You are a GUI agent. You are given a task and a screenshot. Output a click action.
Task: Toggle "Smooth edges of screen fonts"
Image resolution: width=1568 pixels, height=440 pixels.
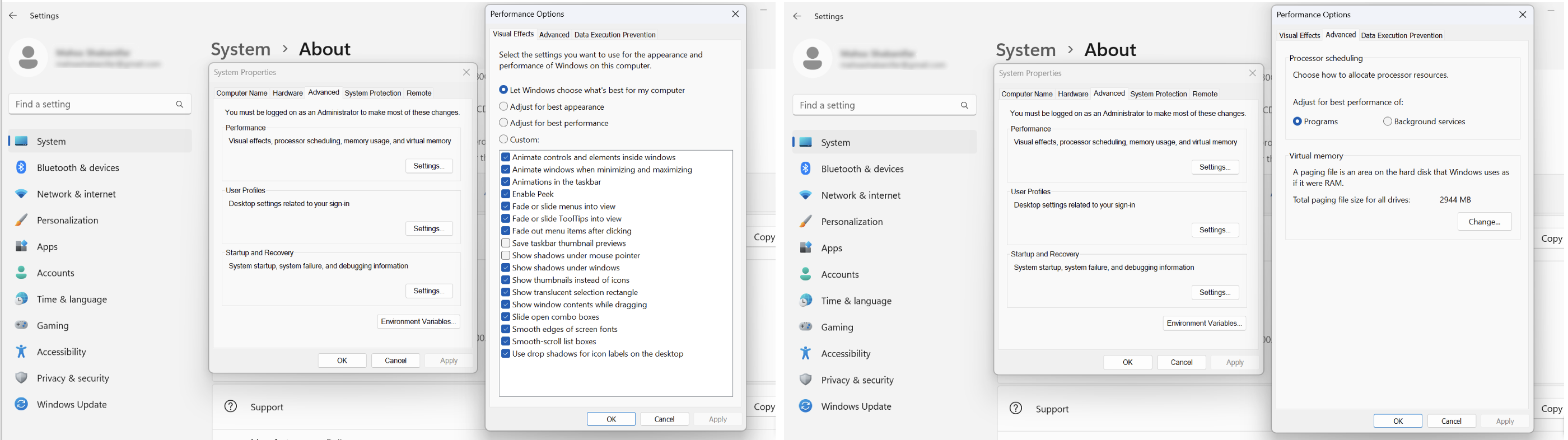(505, 329)
